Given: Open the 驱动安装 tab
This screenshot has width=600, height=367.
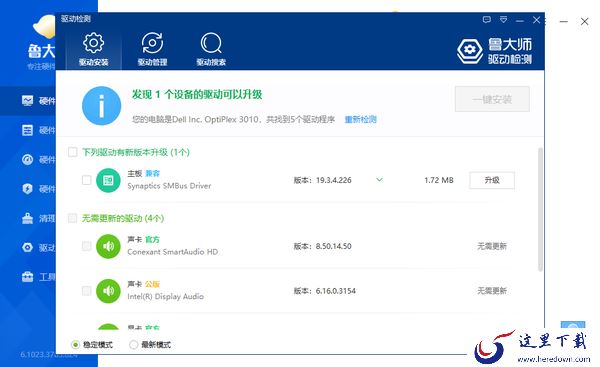Looking at the screenshot, I should click(x=93, y=49).
